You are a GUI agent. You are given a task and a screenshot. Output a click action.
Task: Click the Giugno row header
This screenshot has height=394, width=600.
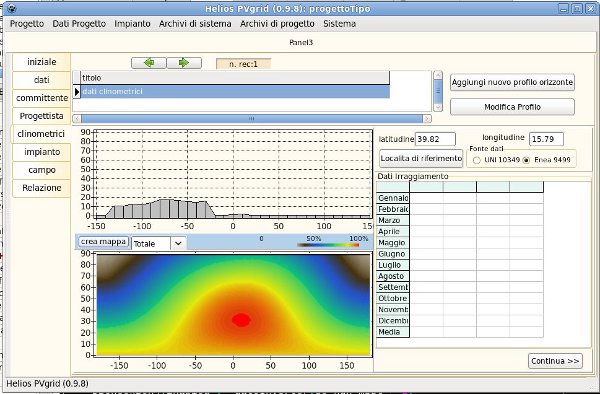click(393, 254)
